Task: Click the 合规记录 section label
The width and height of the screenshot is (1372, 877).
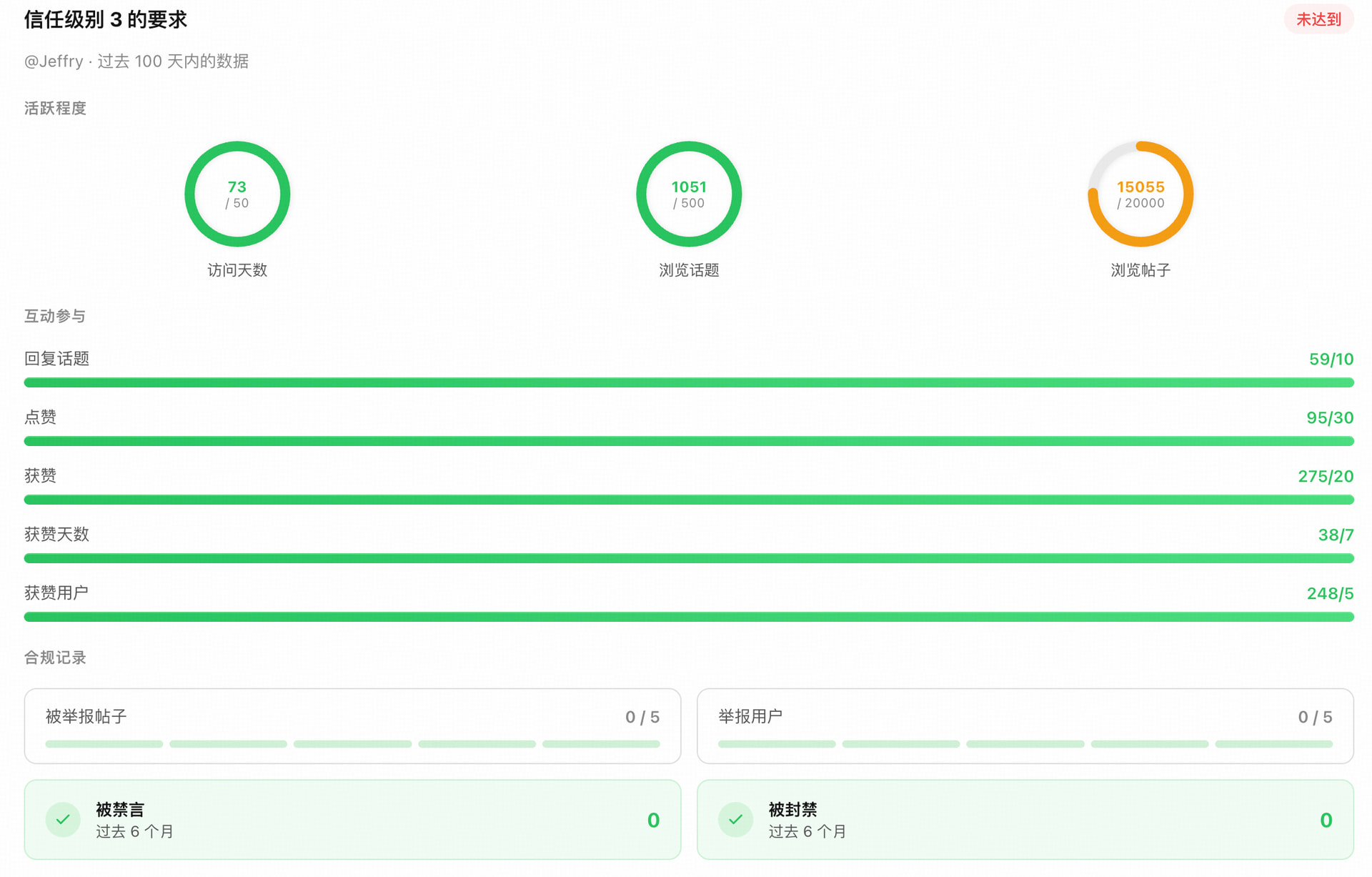Action: (x=55, y=658)
